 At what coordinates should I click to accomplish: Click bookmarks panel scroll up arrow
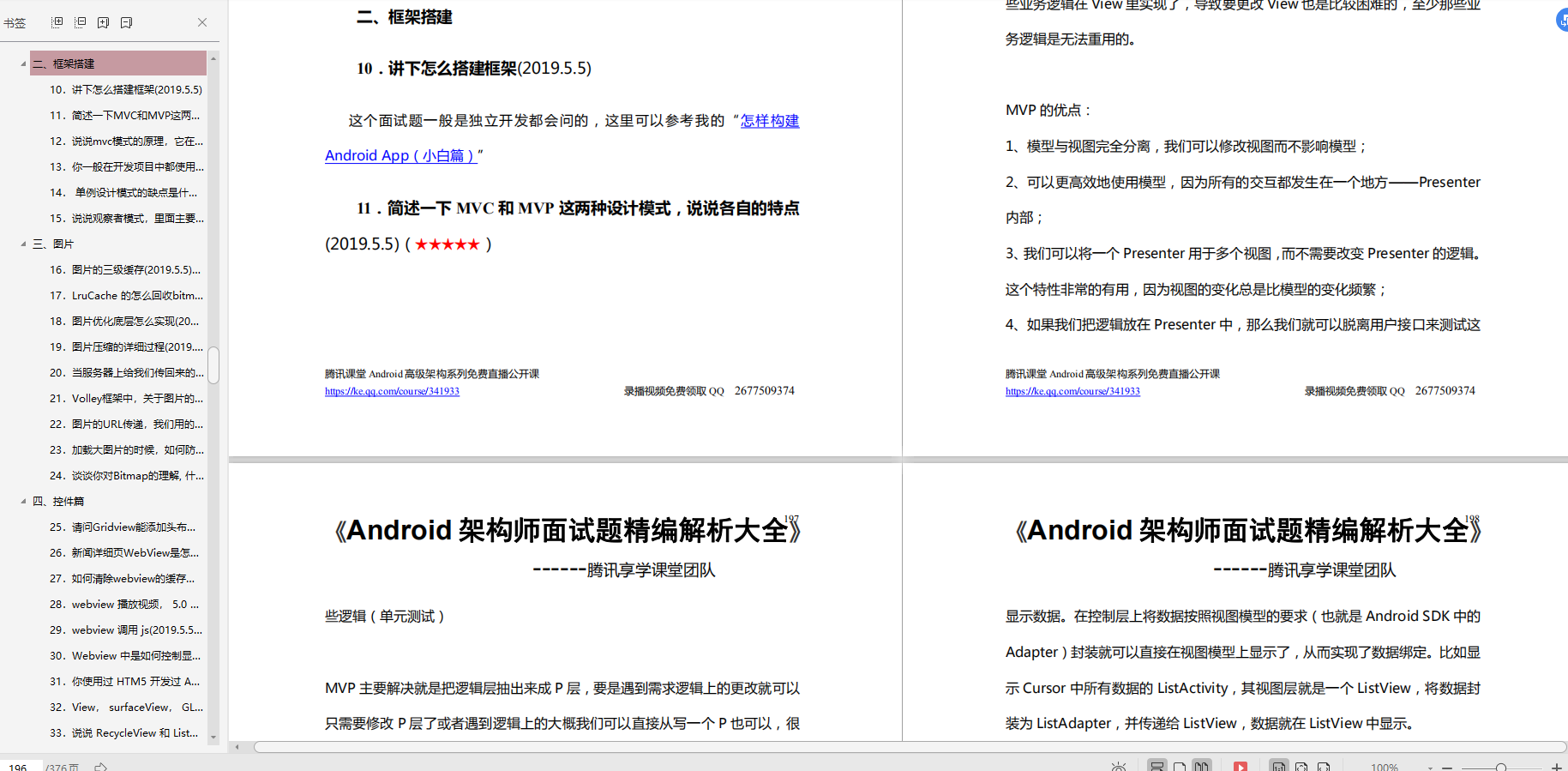(x=213, y=57)
